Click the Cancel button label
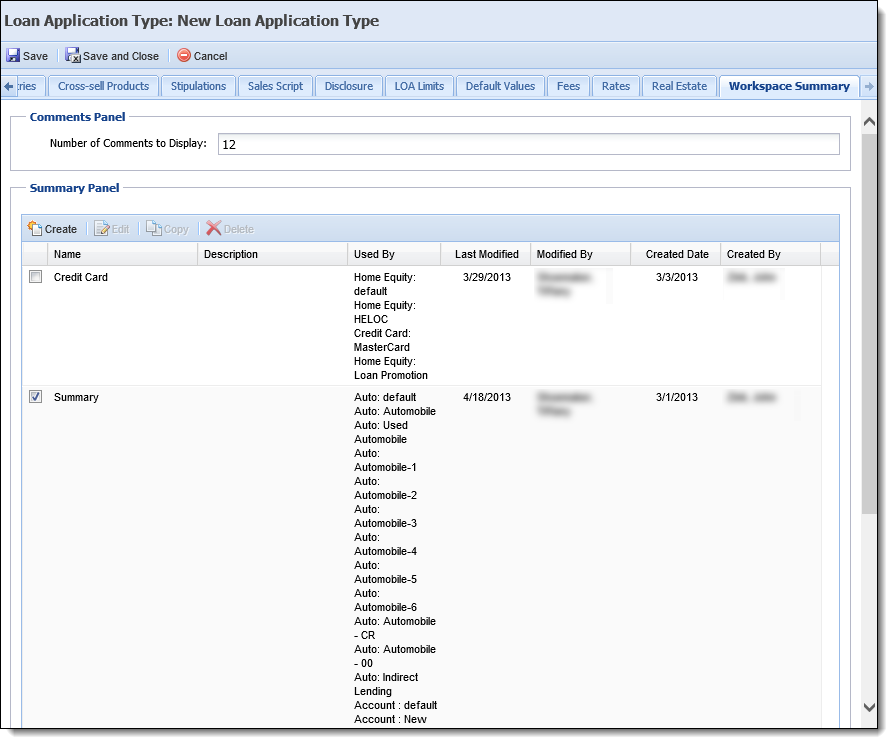The width and height of the screenshot is (893, 744). tap(210, 56)
